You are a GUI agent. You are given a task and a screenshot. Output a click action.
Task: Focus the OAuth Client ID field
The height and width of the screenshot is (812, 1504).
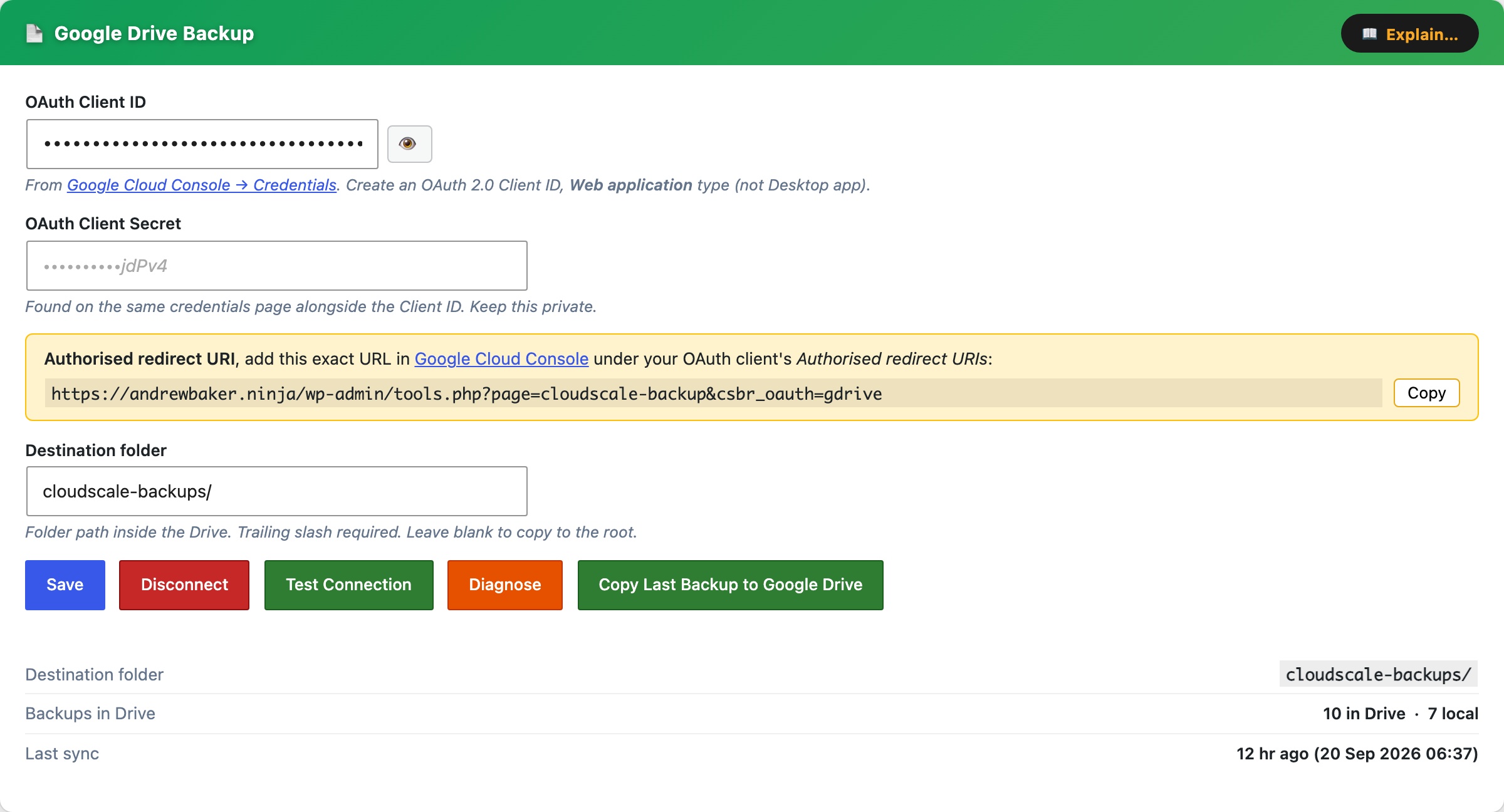click(x=202, y=144)
